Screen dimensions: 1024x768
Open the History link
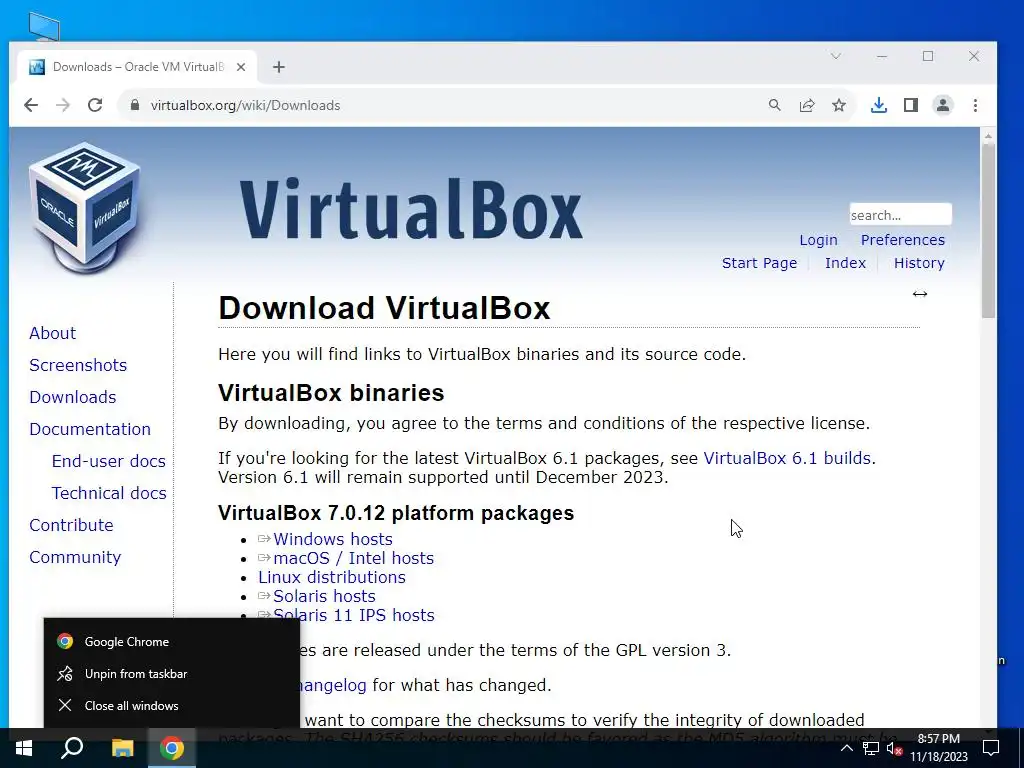click(x=919, y=263)
